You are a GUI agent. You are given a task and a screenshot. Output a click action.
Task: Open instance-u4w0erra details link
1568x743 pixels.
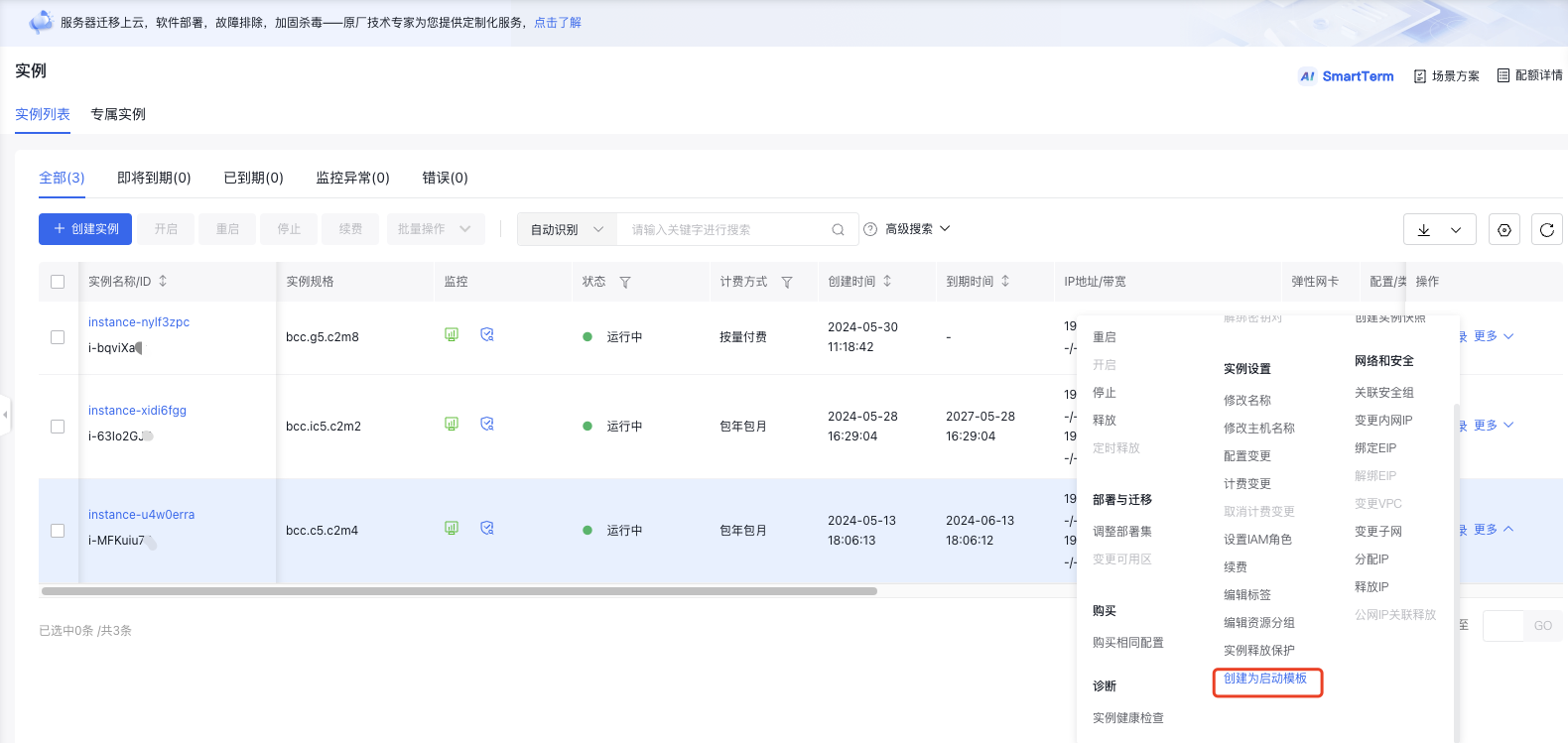coord(141,515)
